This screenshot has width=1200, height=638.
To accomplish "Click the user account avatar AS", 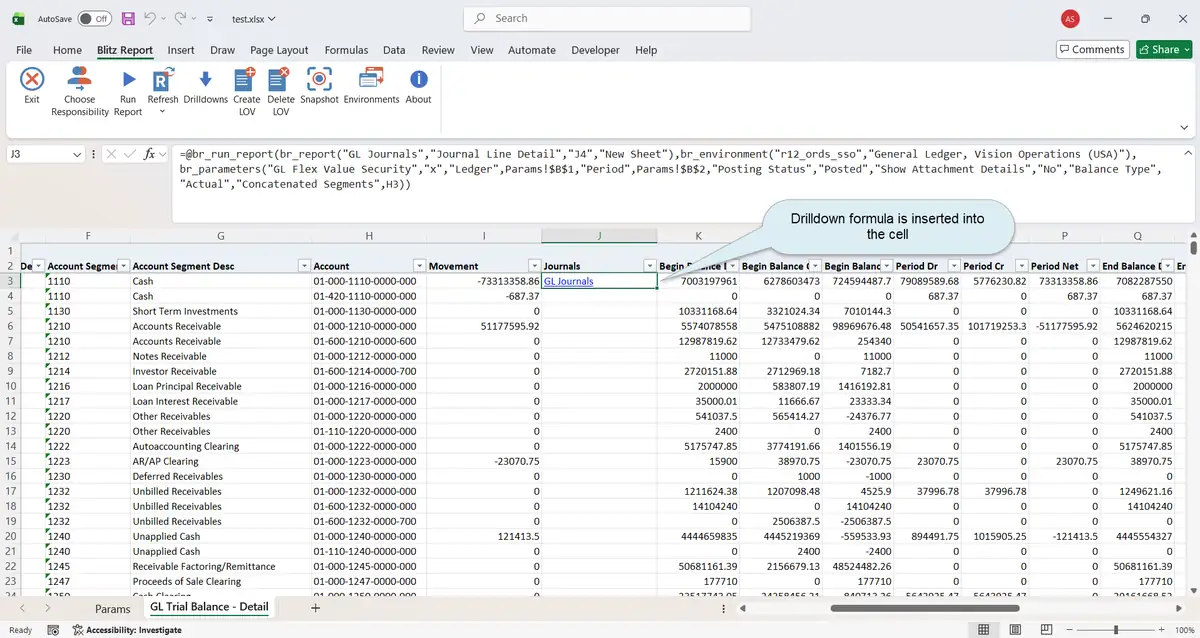I will point(1070,18).
